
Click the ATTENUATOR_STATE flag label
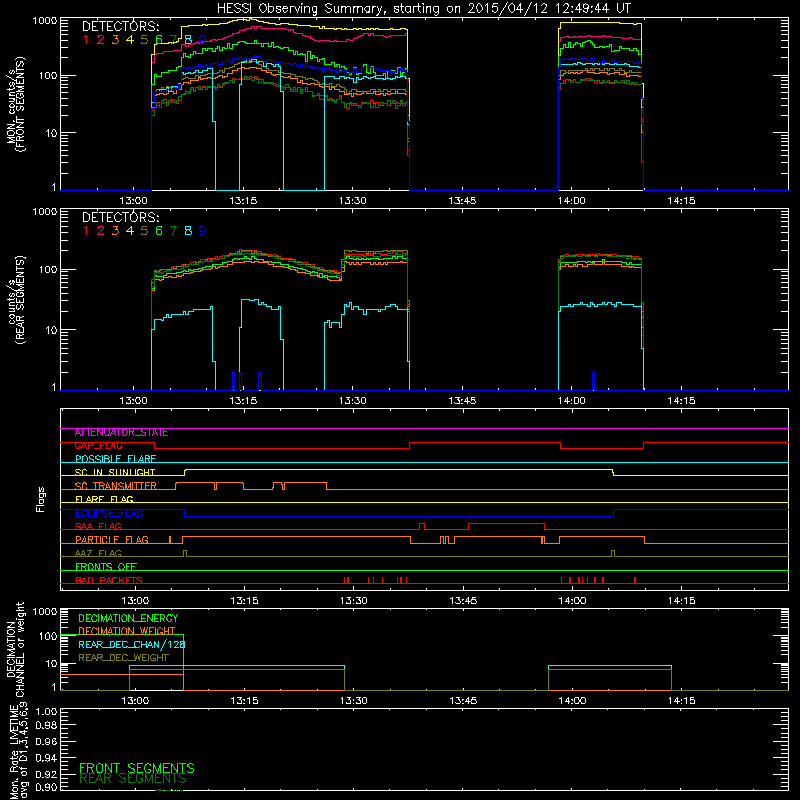(121, 433)
